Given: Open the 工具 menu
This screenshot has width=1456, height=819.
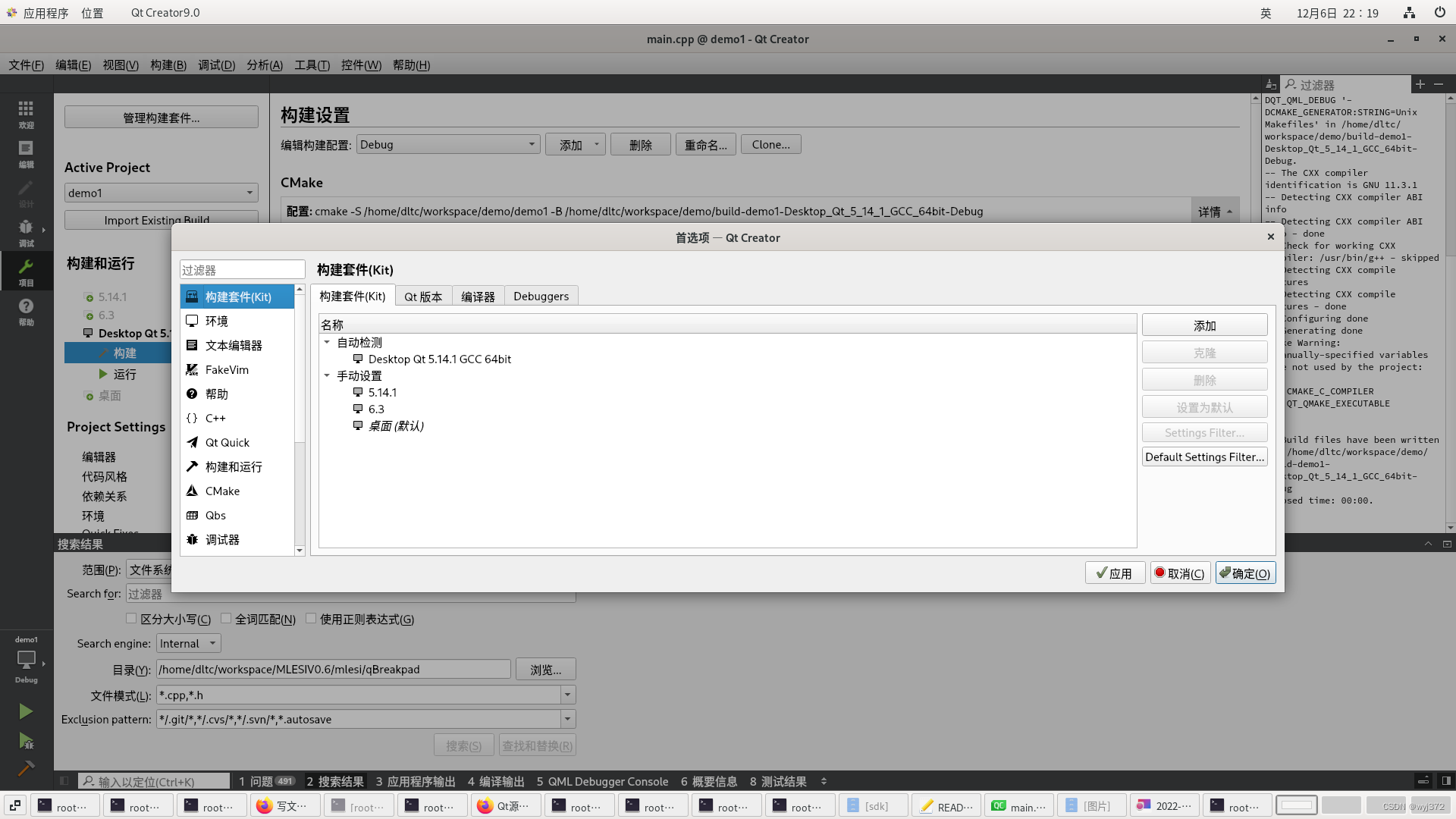Looking at the screenshot, I should coord(311,65).
